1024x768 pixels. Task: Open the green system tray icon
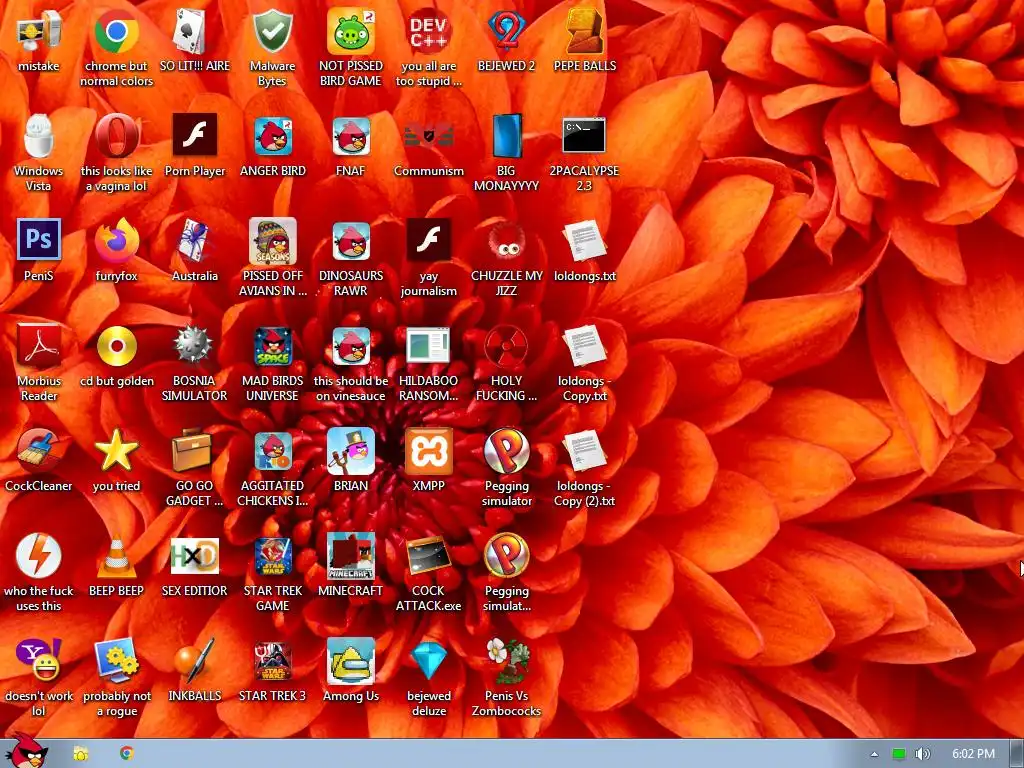pyautogui.click(x=899, y=754)
